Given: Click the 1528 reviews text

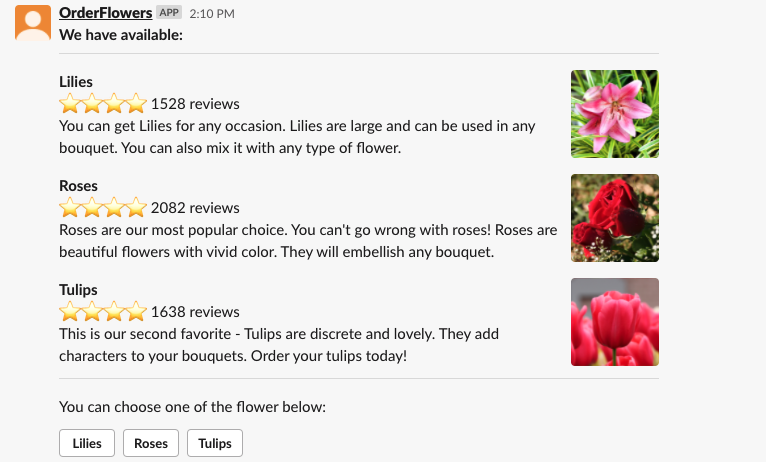Looking at the screenshot, I should click(x=195, y=104).
